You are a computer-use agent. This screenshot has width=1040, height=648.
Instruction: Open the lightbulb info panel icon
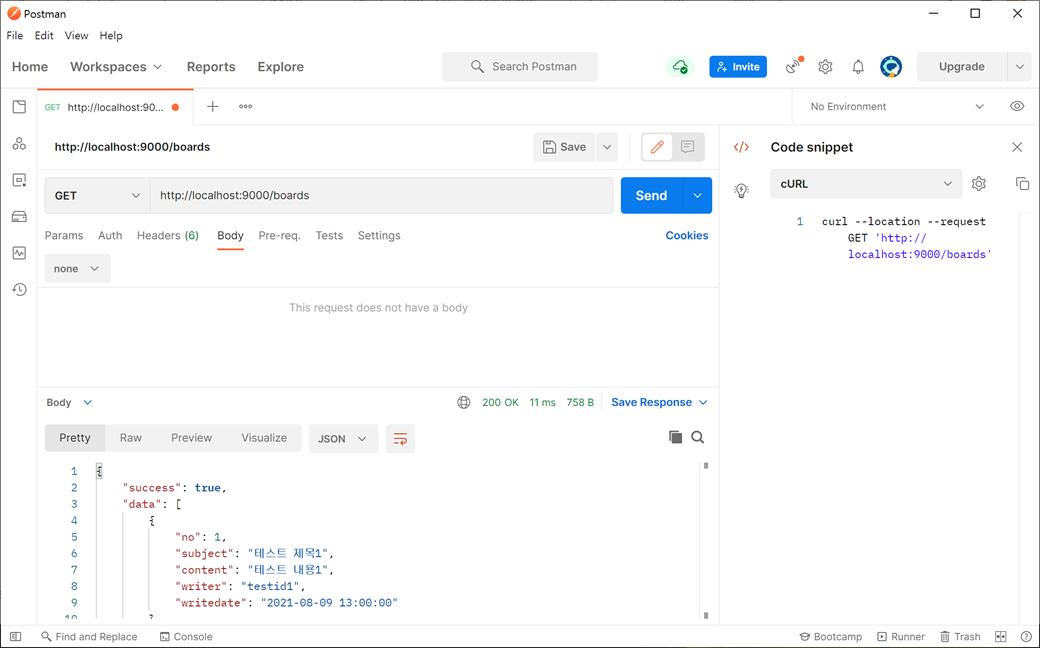point(742,190)
